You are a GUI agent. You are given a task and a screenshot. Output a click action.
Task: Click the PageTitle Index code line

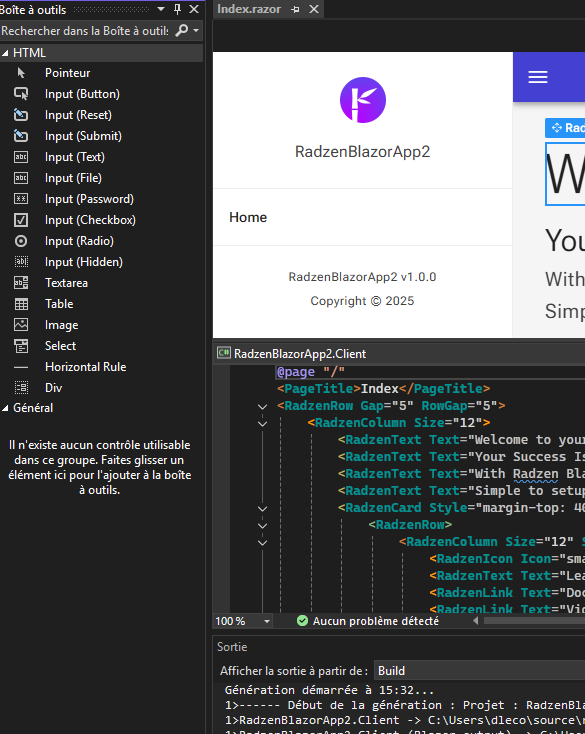pyautogui.click(x=383, y=389)
